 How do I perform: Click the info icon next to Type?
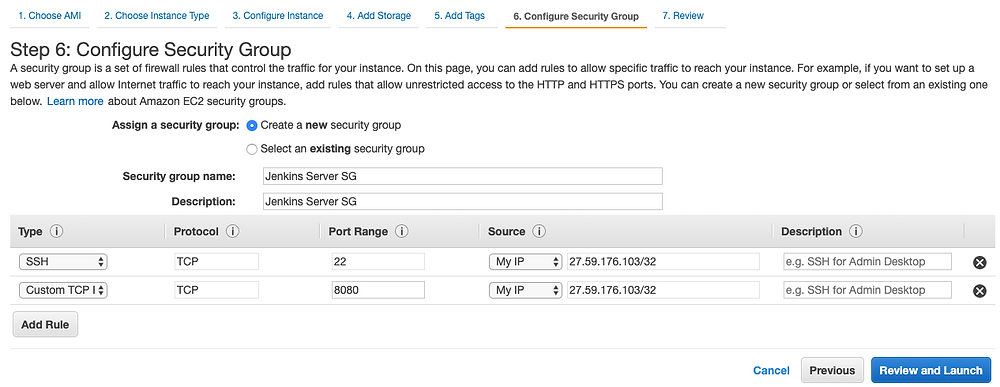(x=56, y=231)
